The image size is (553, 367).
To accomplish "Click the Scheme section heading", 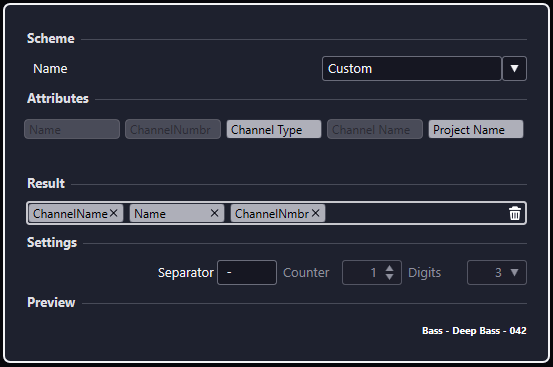I will coord(51,38).
